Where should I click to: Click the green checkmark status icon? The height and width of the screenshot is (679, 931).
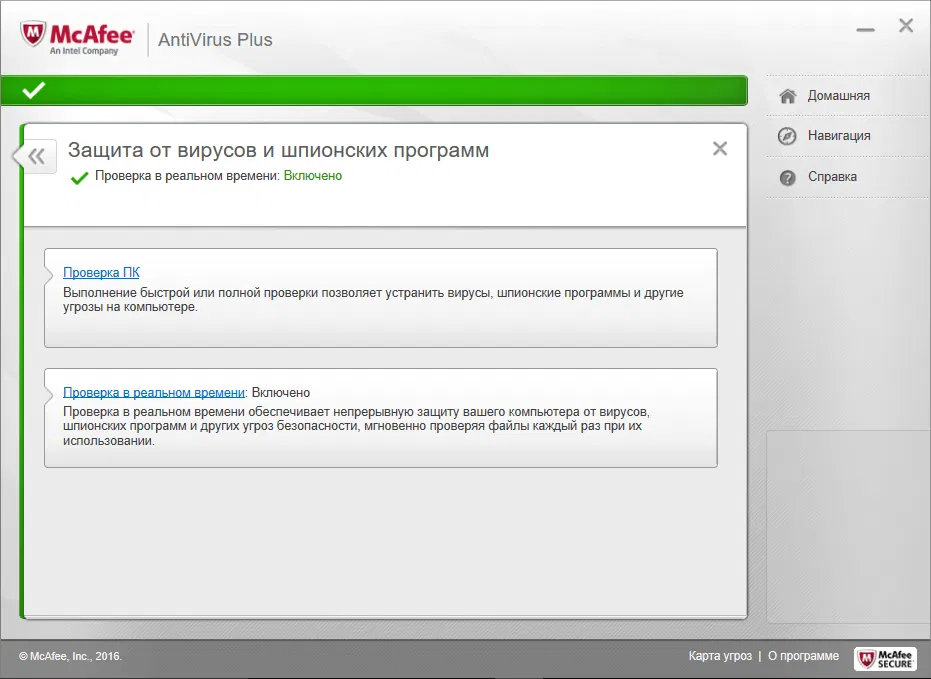(x=32, y=90)
